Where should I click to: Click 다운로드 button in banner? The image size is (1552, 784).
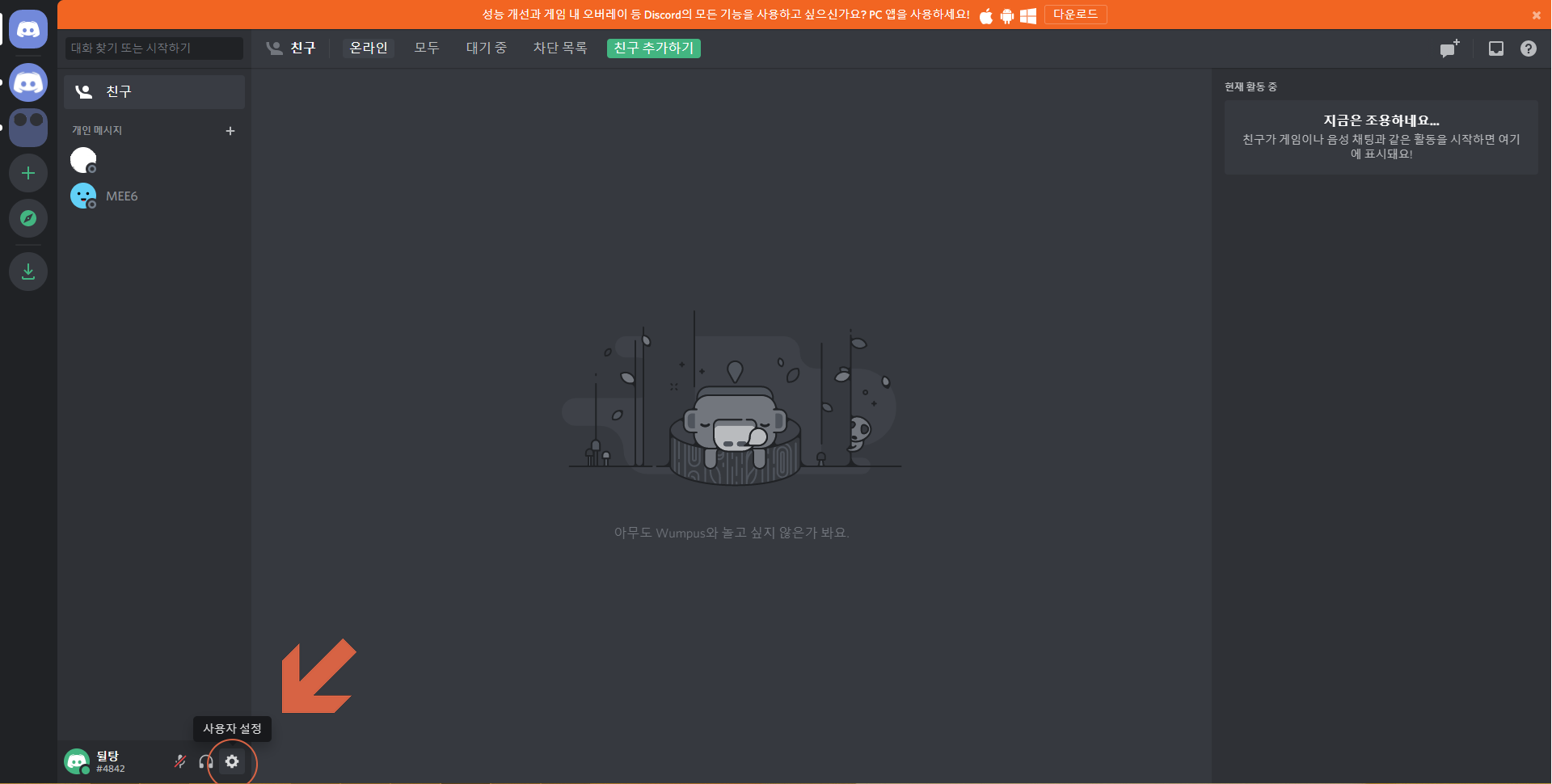tap(1076, 15)
